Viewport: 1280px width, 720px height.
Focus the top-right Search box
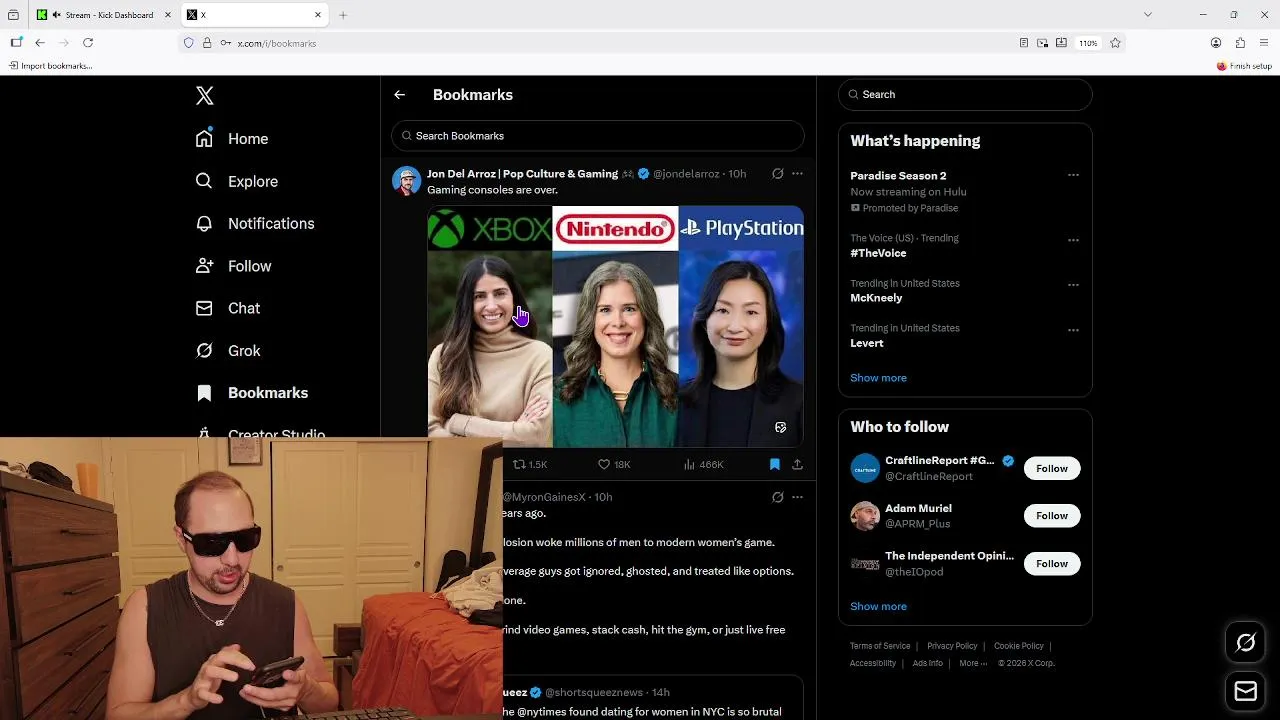click(965, 94)
